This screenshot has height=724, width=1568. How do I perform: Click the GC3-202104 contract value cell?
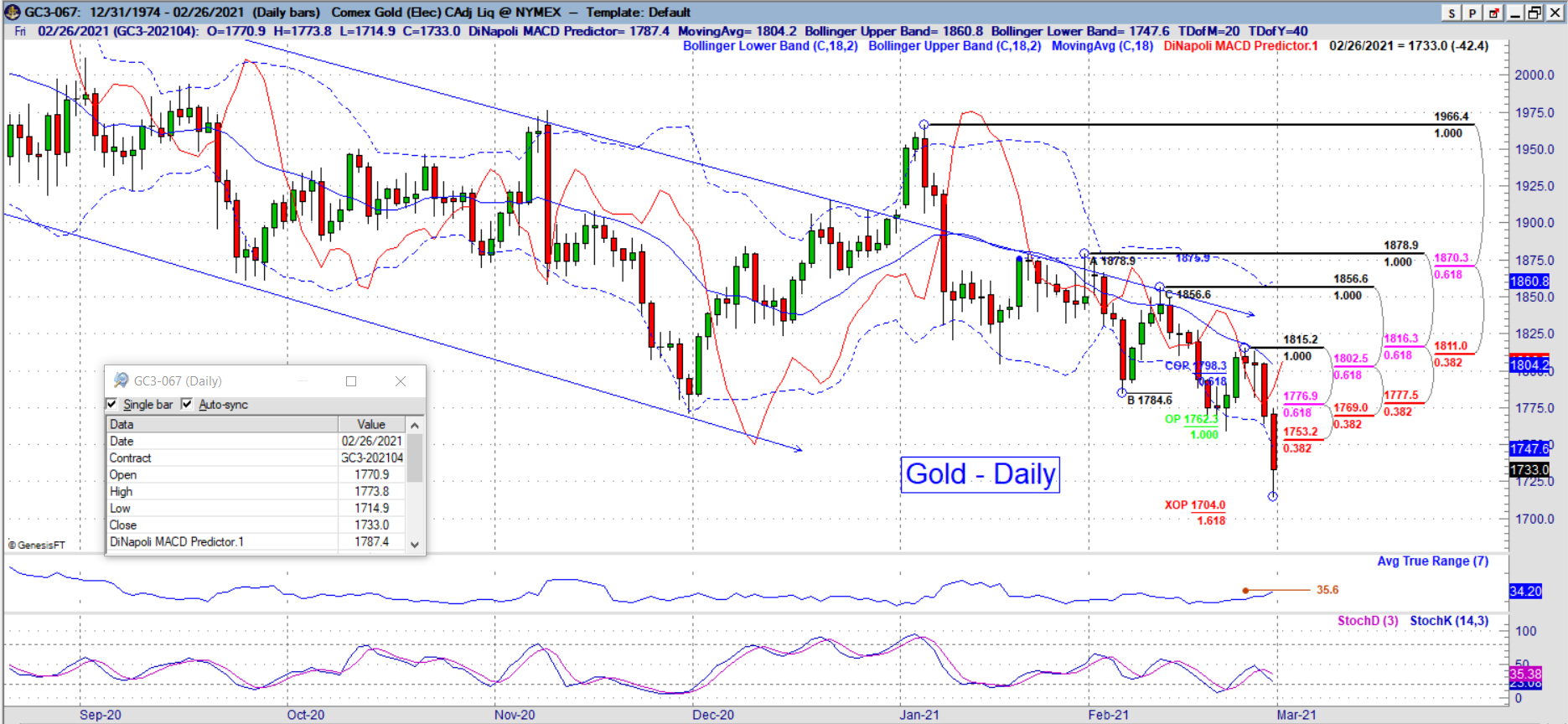point(371,458)
